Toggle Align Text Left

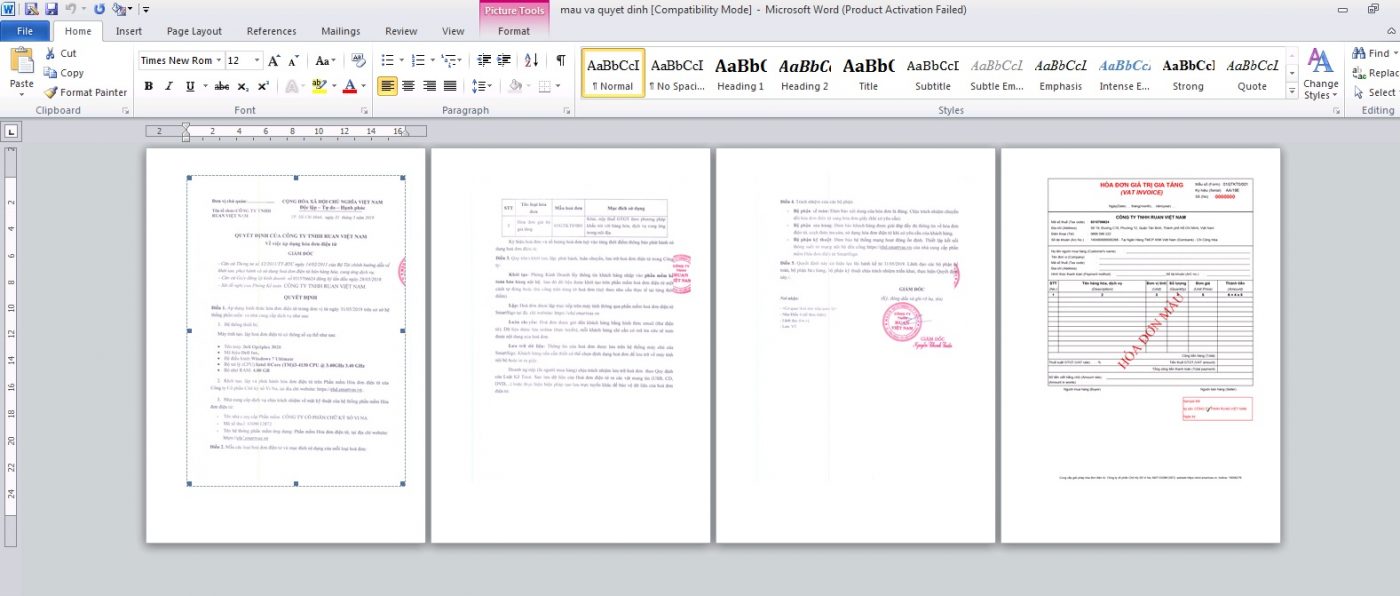click(388, 86)
